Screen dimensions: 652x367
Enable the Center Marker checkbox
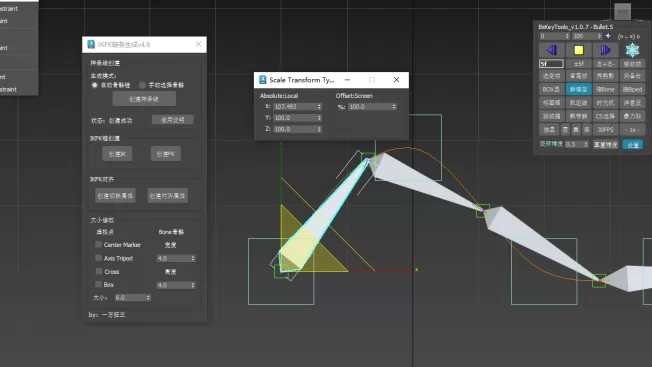click(99, 244)
